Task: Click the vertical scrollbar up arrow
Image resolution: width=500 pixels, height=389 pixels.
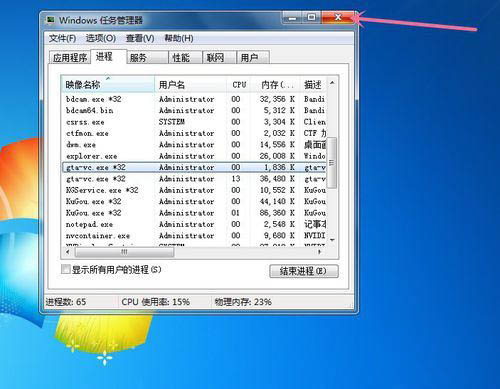Action: click(x=332, y=82)
